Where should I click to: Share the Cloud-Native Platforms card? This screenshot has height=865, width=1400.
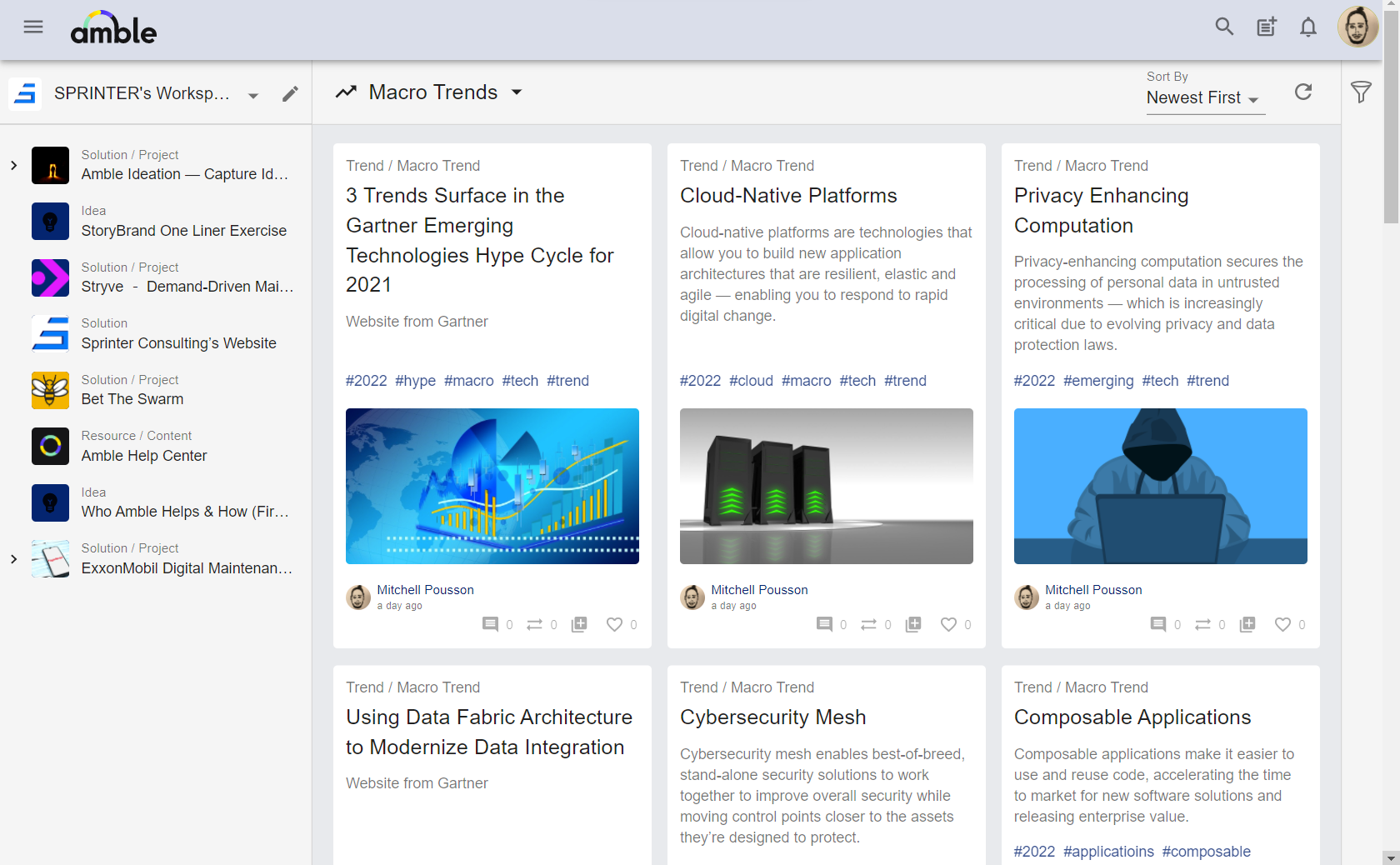(x=869, y=624)
